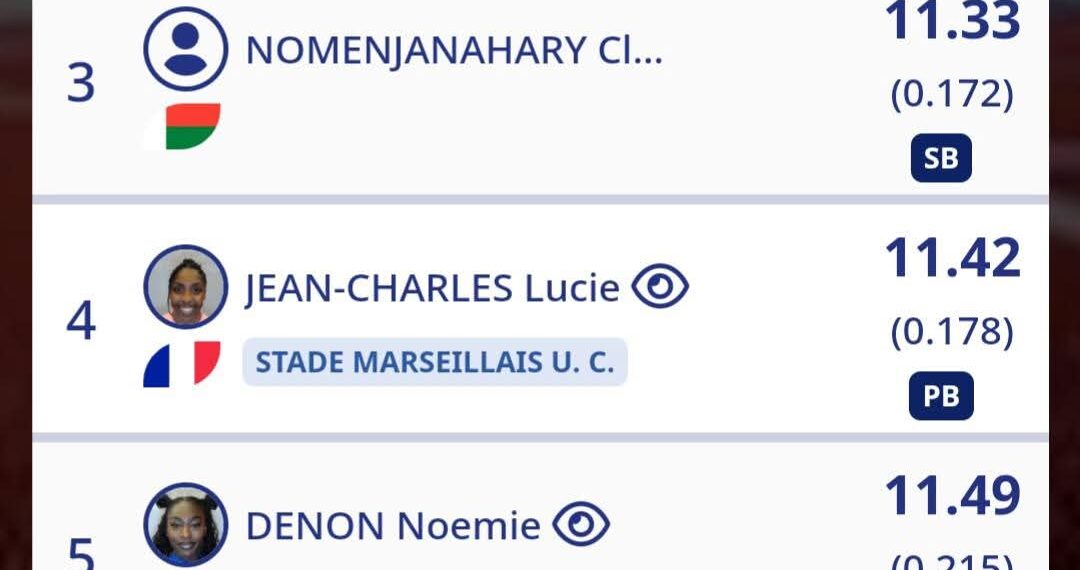The width and height of the screenshot is (1080, 570).
Task: Click the placeholder avatar icon beside NOMENJANAHARY
Action: (185, 49)
